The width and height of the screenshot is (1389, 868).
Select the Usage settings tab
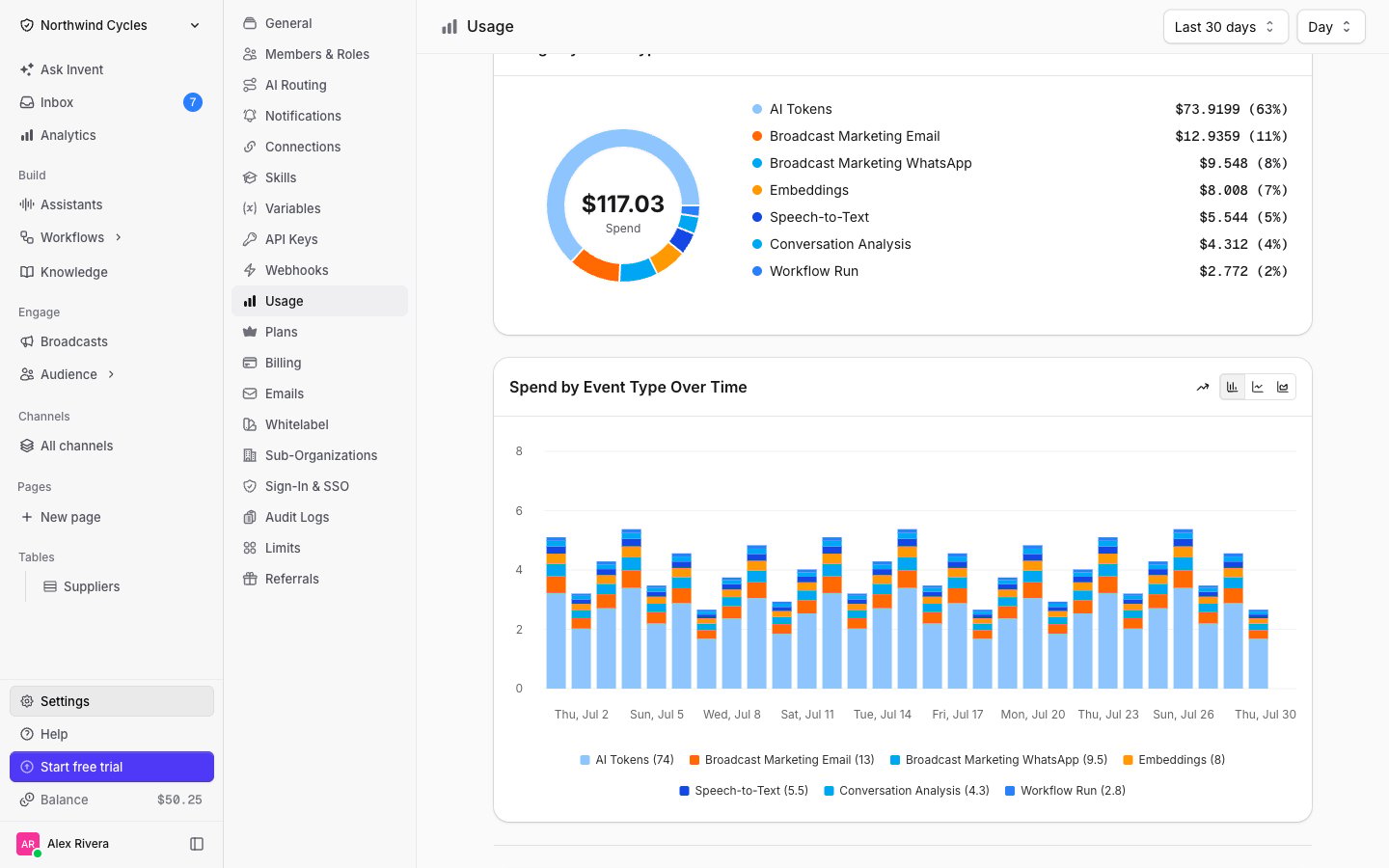319,301
